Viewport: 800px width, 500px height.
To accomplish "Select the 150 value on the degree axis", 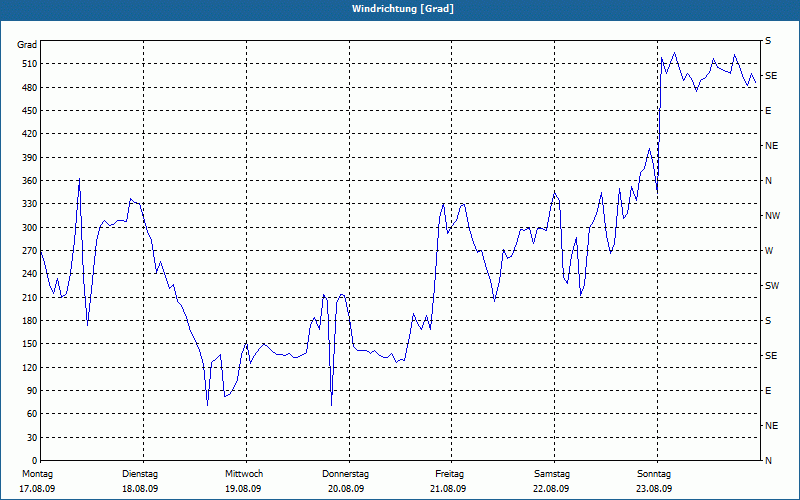I will tap(30, 344).
